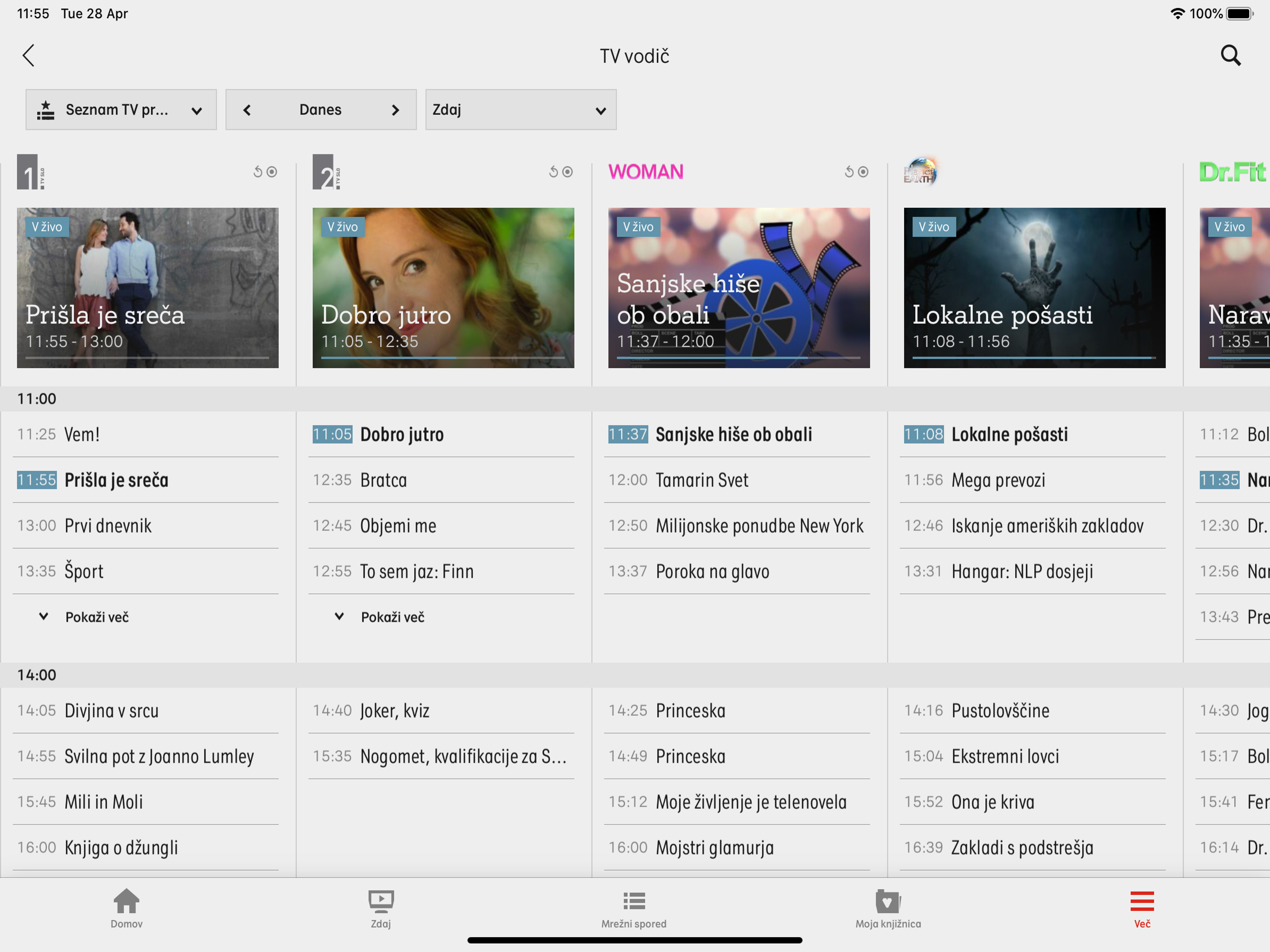1270x952 pixels.
Task: Select the TV SLO 1 channel logo
Action: (x=31, y=172)
